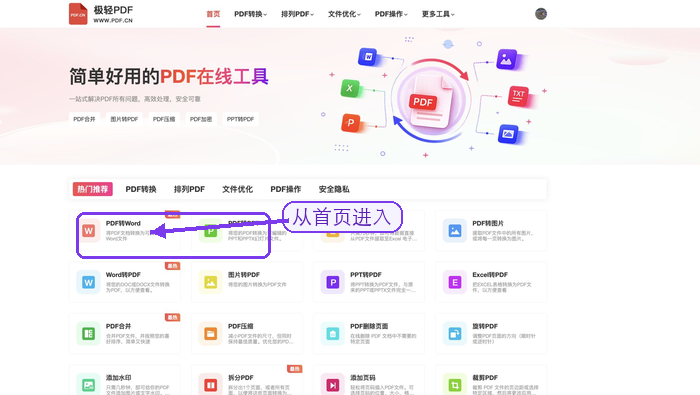The image size is (700, 395).
Task: Open the Excel转PDF card icon
Action: point(454,282)
